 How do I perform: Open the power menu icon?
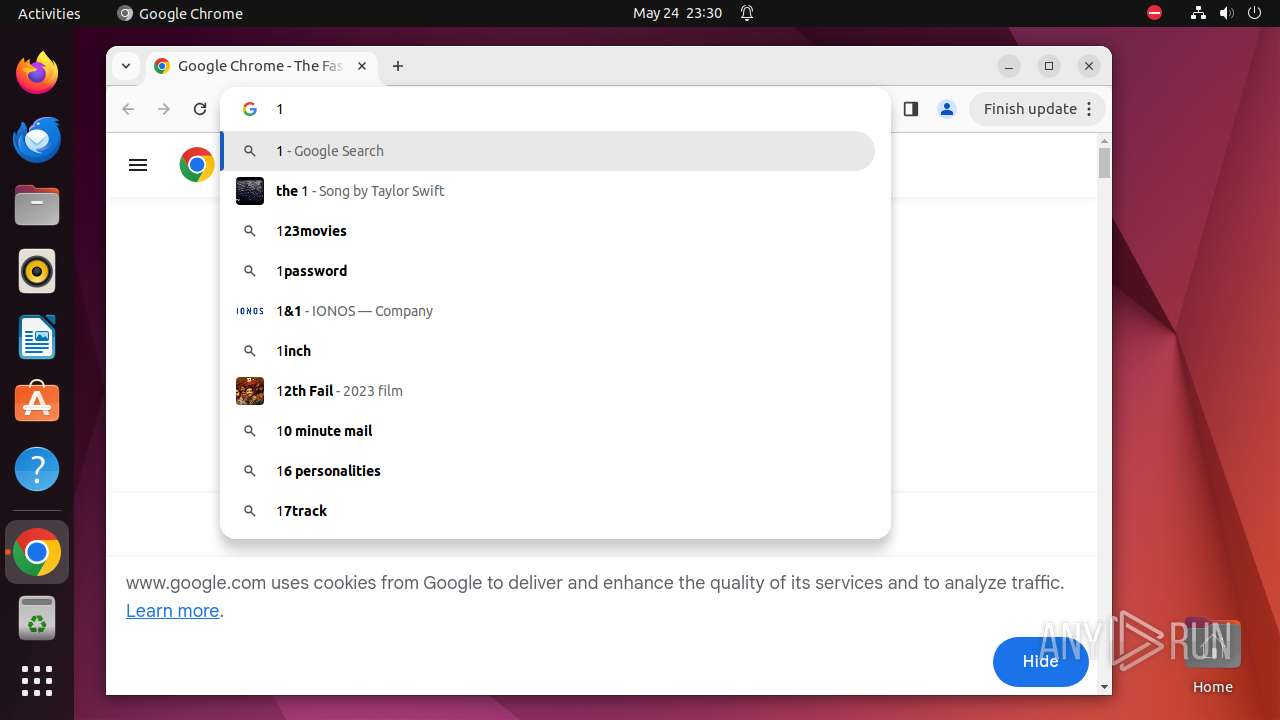coord(1254,13)
